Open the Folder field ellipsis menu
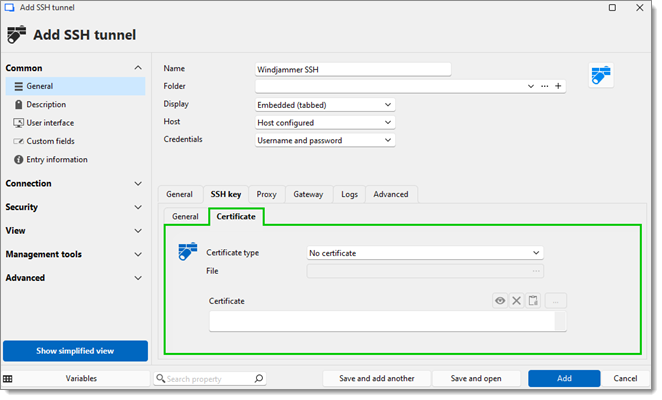Screen dimensions: 662x400 pos(545,87)
